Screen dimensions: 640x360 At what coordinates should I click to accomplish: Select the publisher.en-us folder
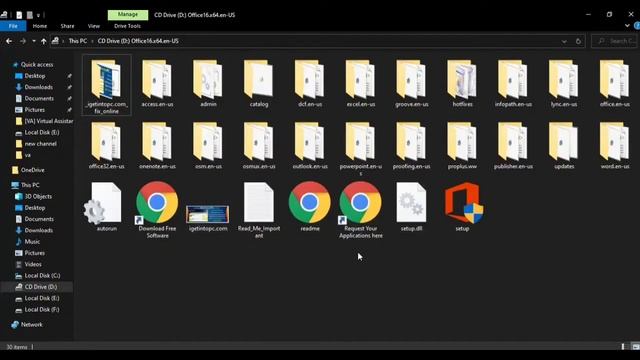click(513, 146)
